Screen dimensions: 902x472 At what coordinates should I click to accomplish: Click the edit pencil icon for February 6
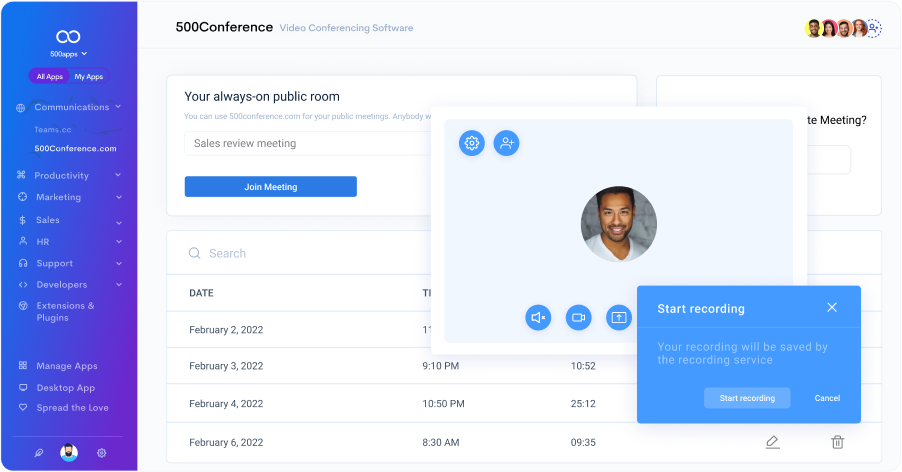(772, 442)
